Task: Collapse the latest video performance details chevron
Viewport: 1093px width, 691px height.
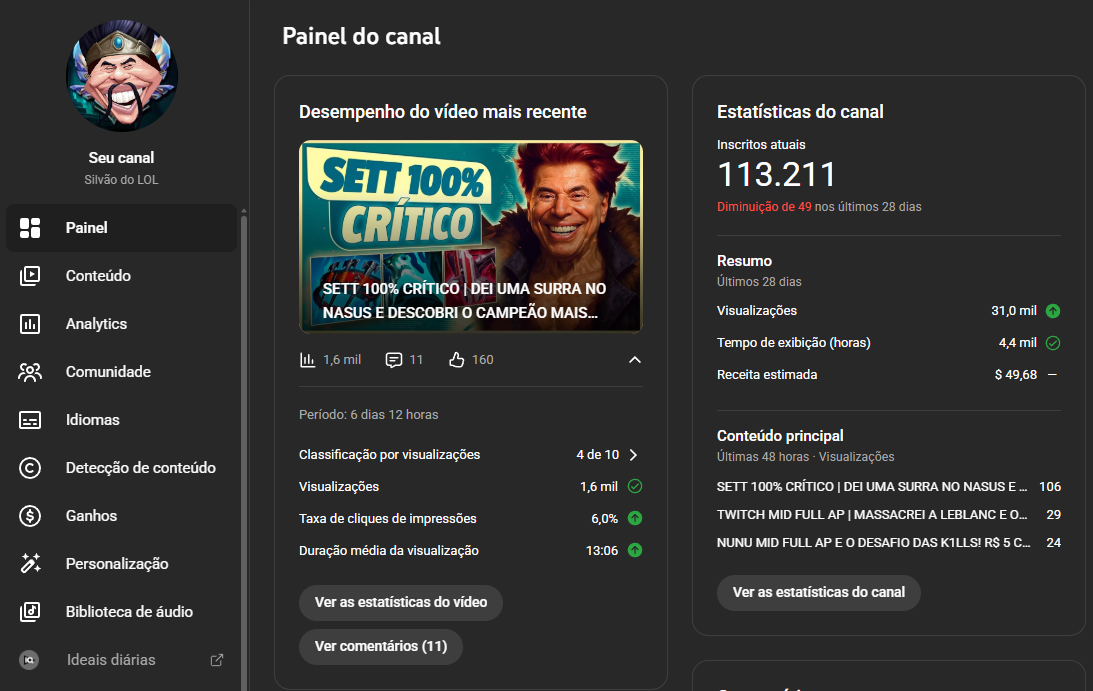Action: click(634, 360)
